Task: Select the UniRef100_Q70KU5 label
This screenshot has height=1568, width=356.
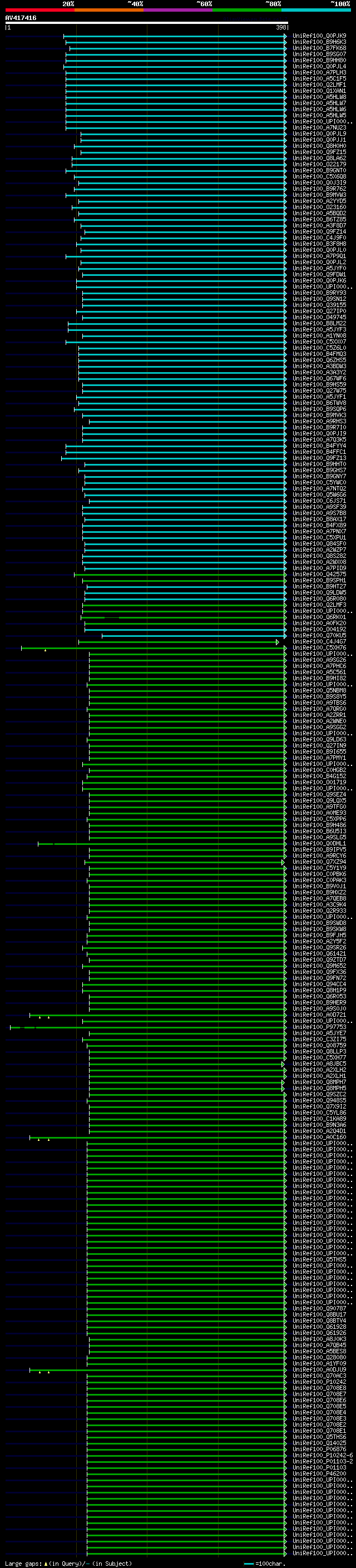Action: tap(319, 635)
